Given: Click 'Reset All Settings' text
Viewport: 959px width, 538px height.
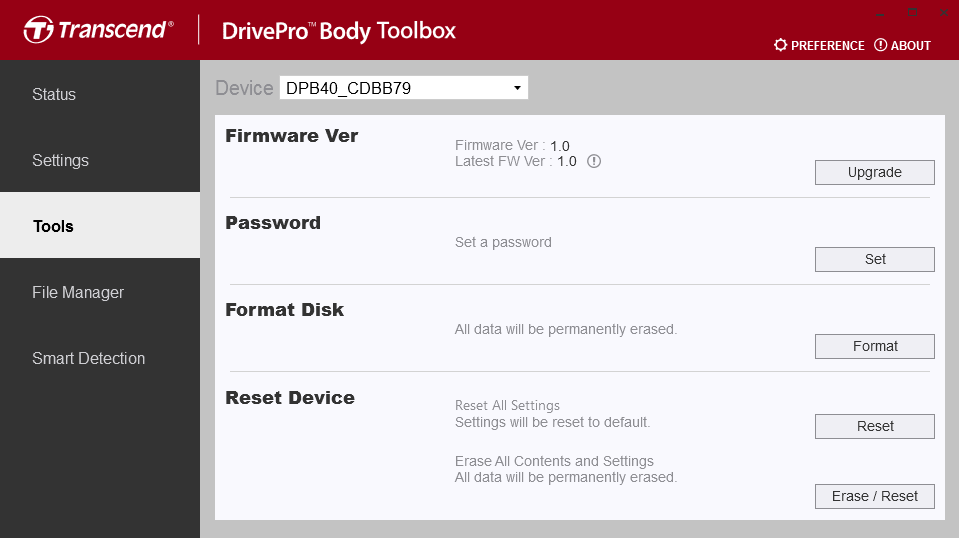Looking at the screenshot, I should click(508, 405).
